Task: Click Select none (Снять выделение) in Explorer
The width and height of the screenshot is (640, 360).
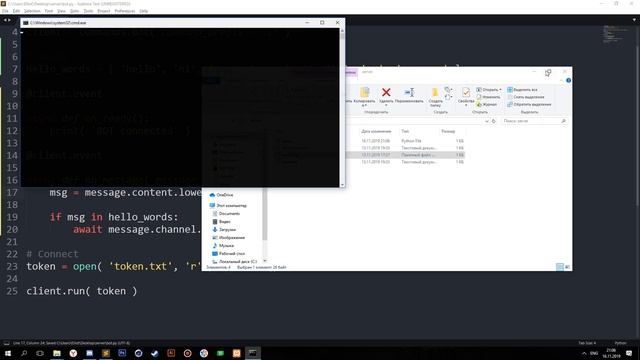Action: click(526, 97)
